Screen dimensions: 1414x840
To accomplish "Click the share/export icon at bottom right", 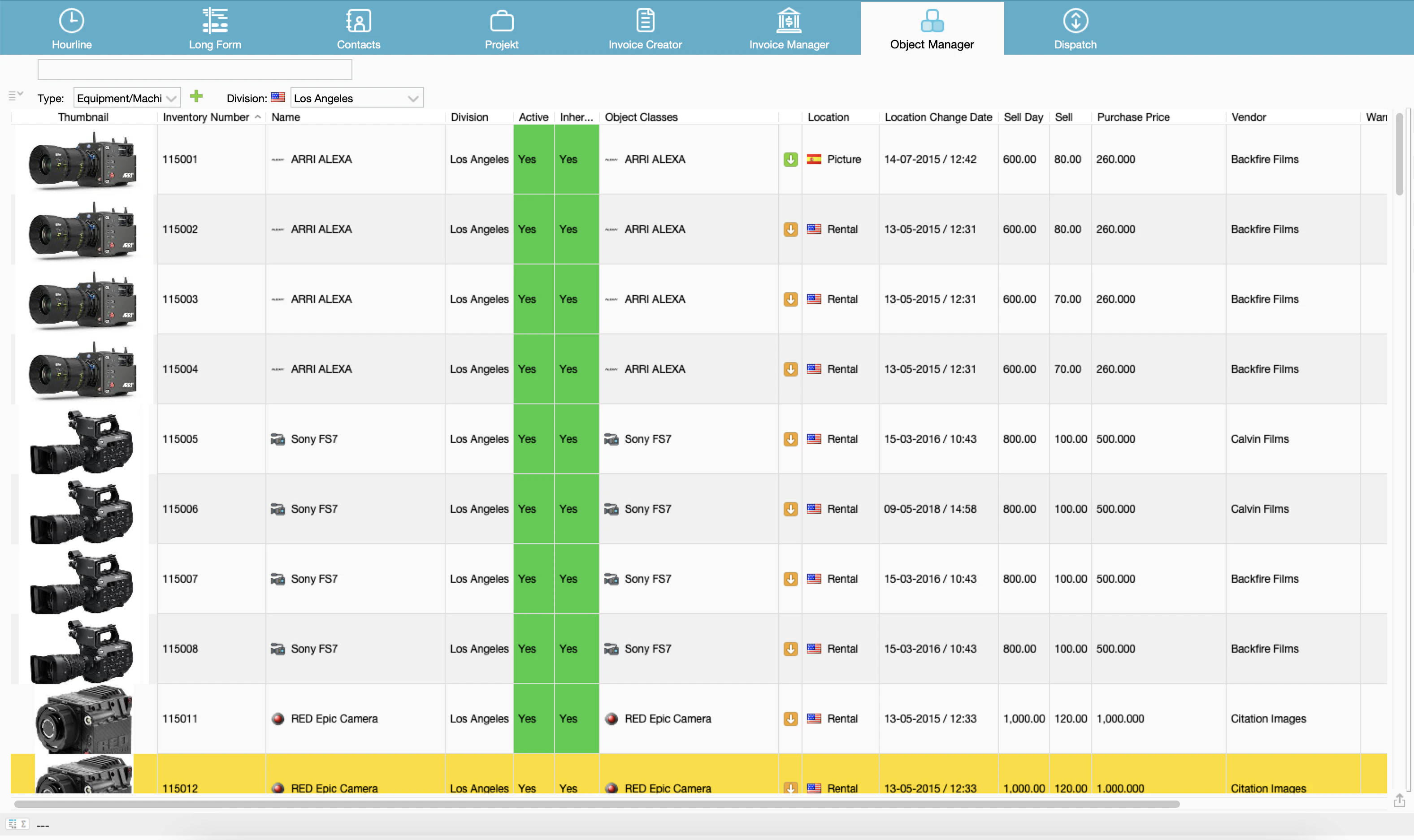I will click(x=1399, y=801).
